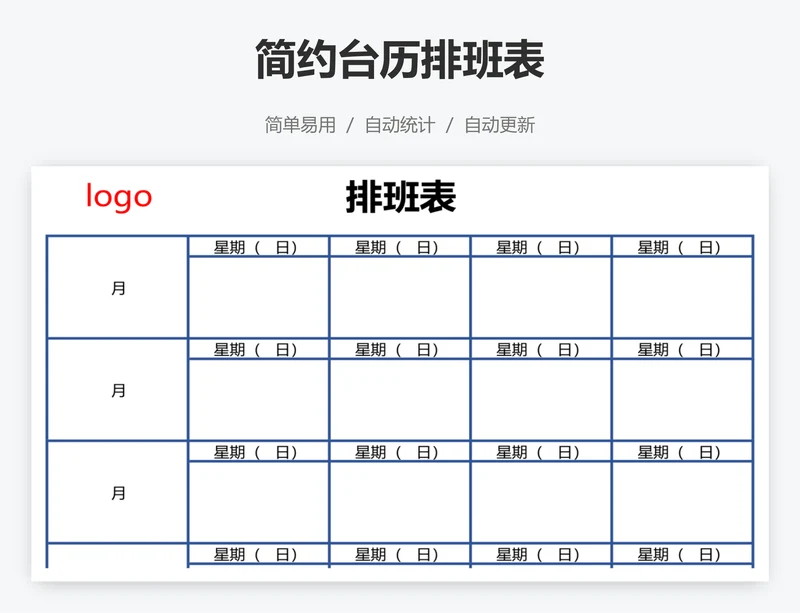Select blank cell under second row's third 星期 header
The image size is (800, 613).
pos(541,400)
